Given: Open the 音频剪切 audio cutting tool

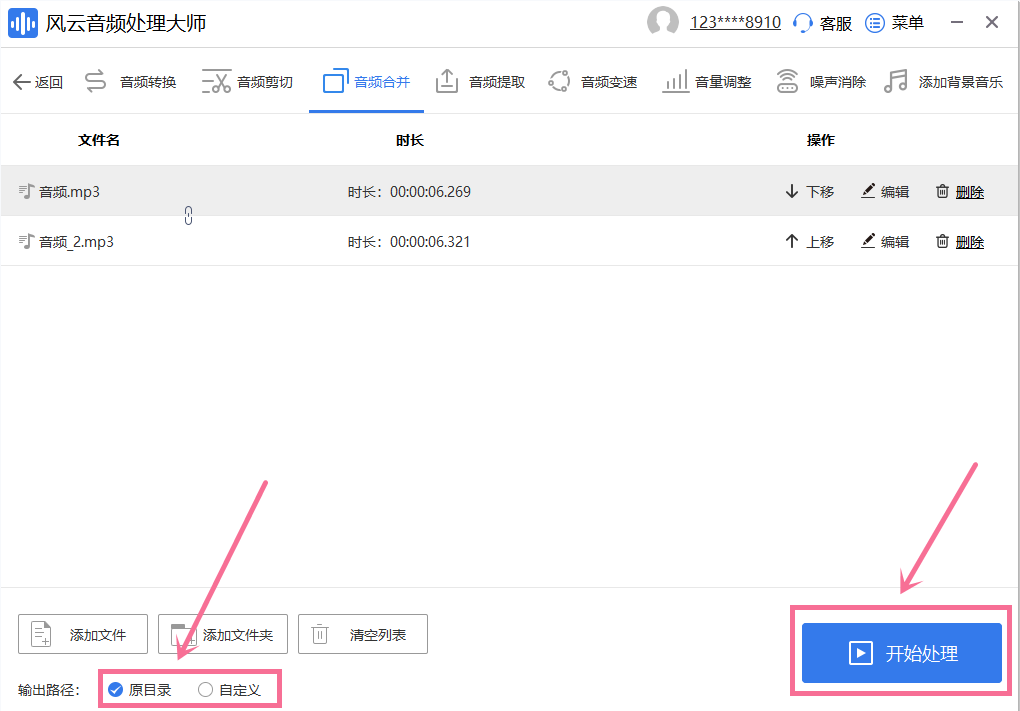Looking at the screenshot, I should point(247,82).
